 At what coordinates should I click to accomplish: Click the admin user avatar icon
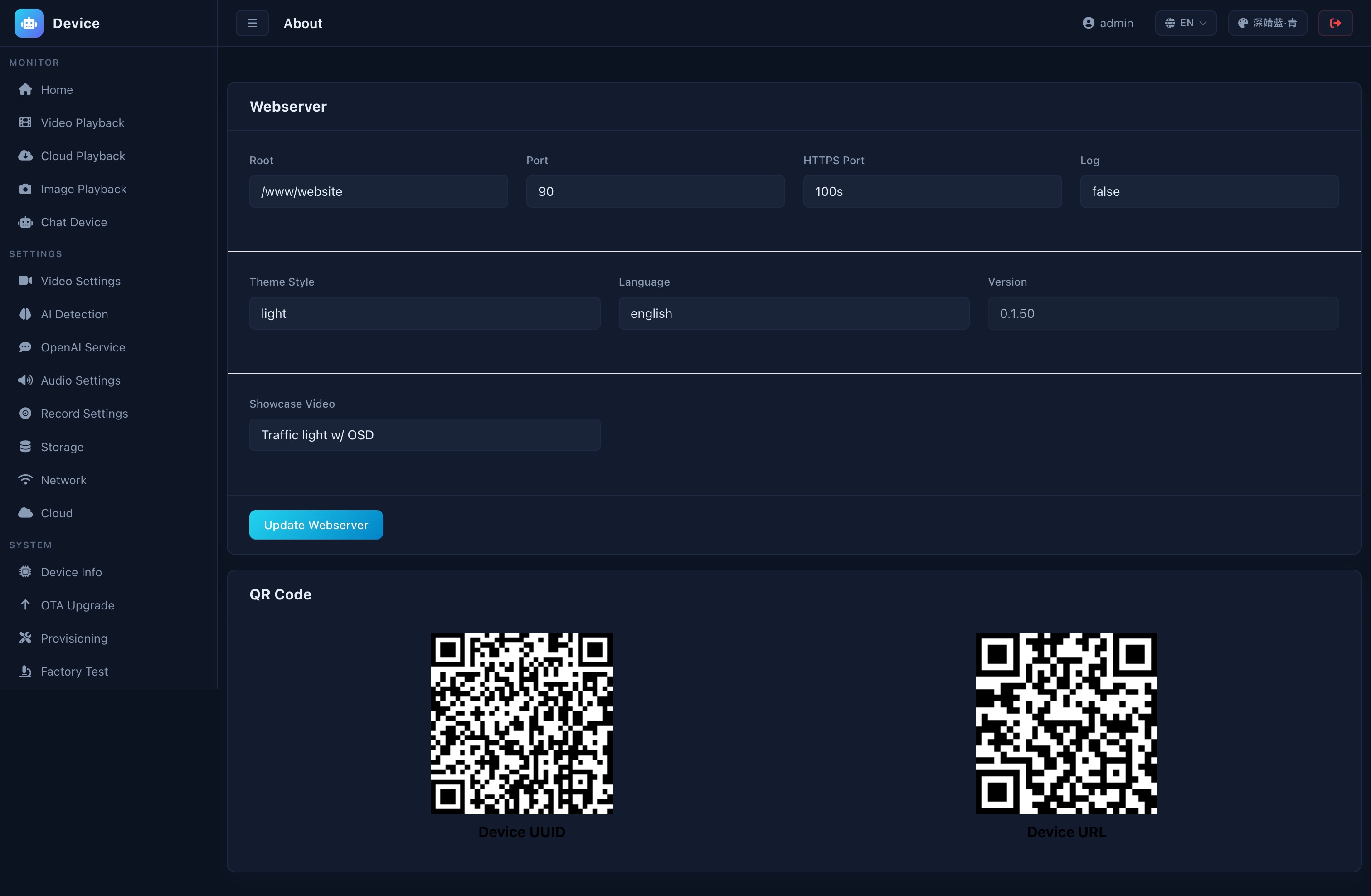click(x=1088, y=23)
